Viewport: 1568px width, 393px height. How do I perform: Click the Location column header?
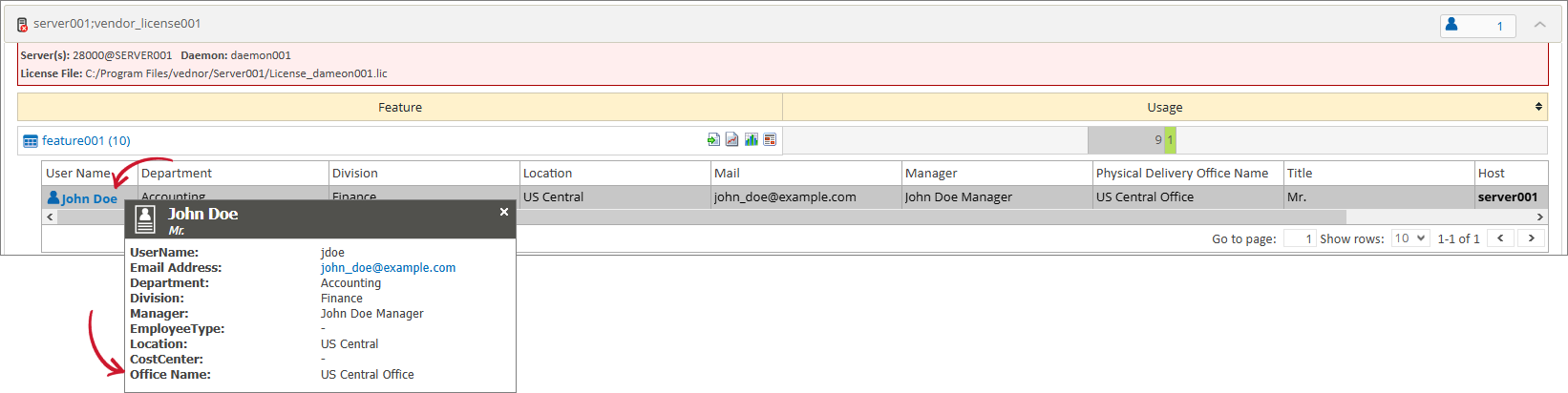click(615, 174)
